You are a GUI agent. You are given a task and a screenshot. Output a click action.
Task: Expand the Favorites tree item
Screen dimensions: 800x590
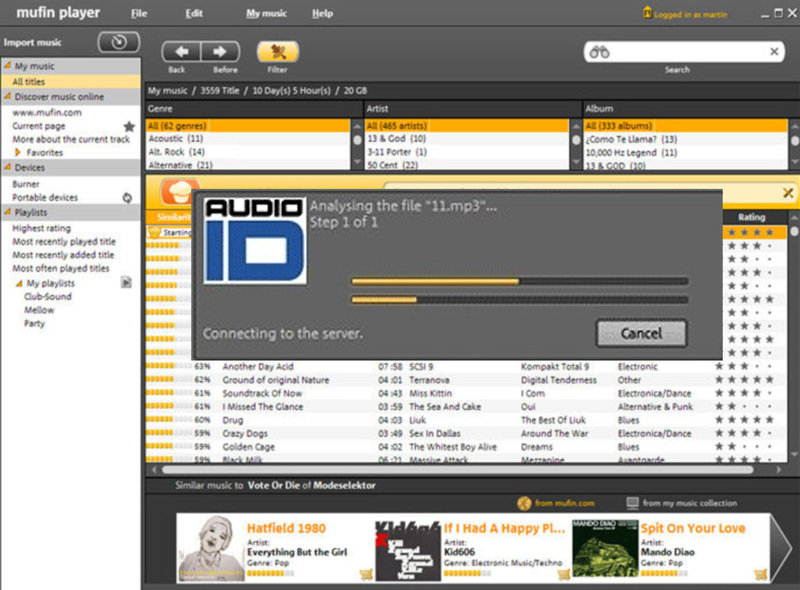tap(18, 153)
